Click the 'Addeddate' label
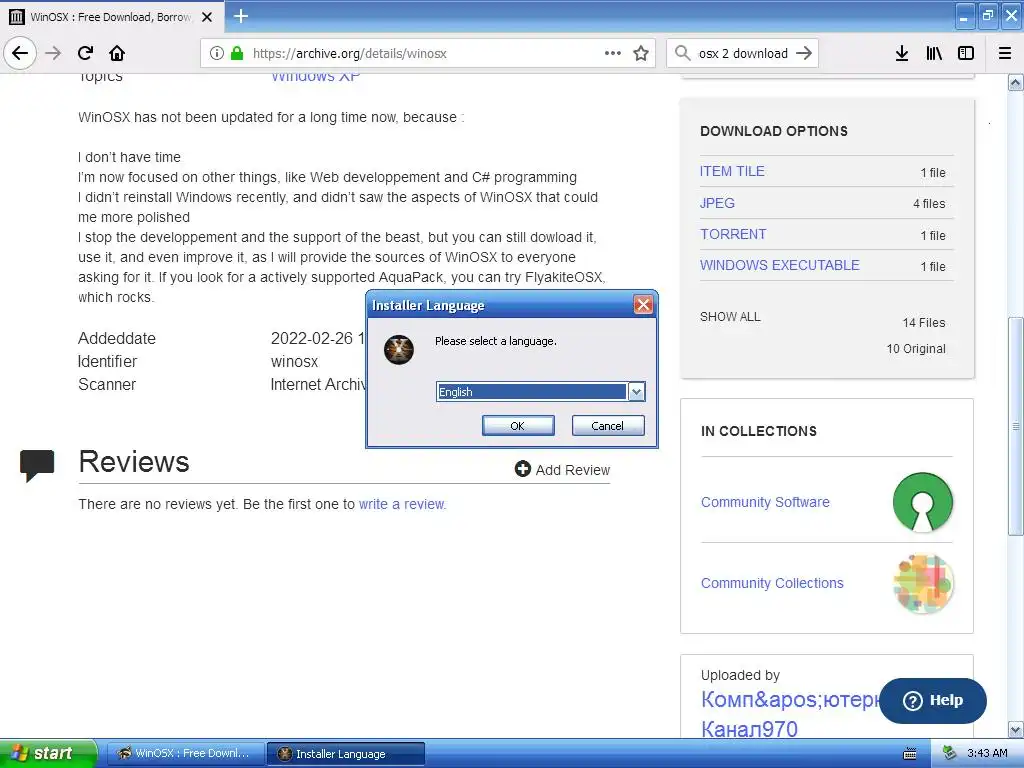 [x=117, y=338]
